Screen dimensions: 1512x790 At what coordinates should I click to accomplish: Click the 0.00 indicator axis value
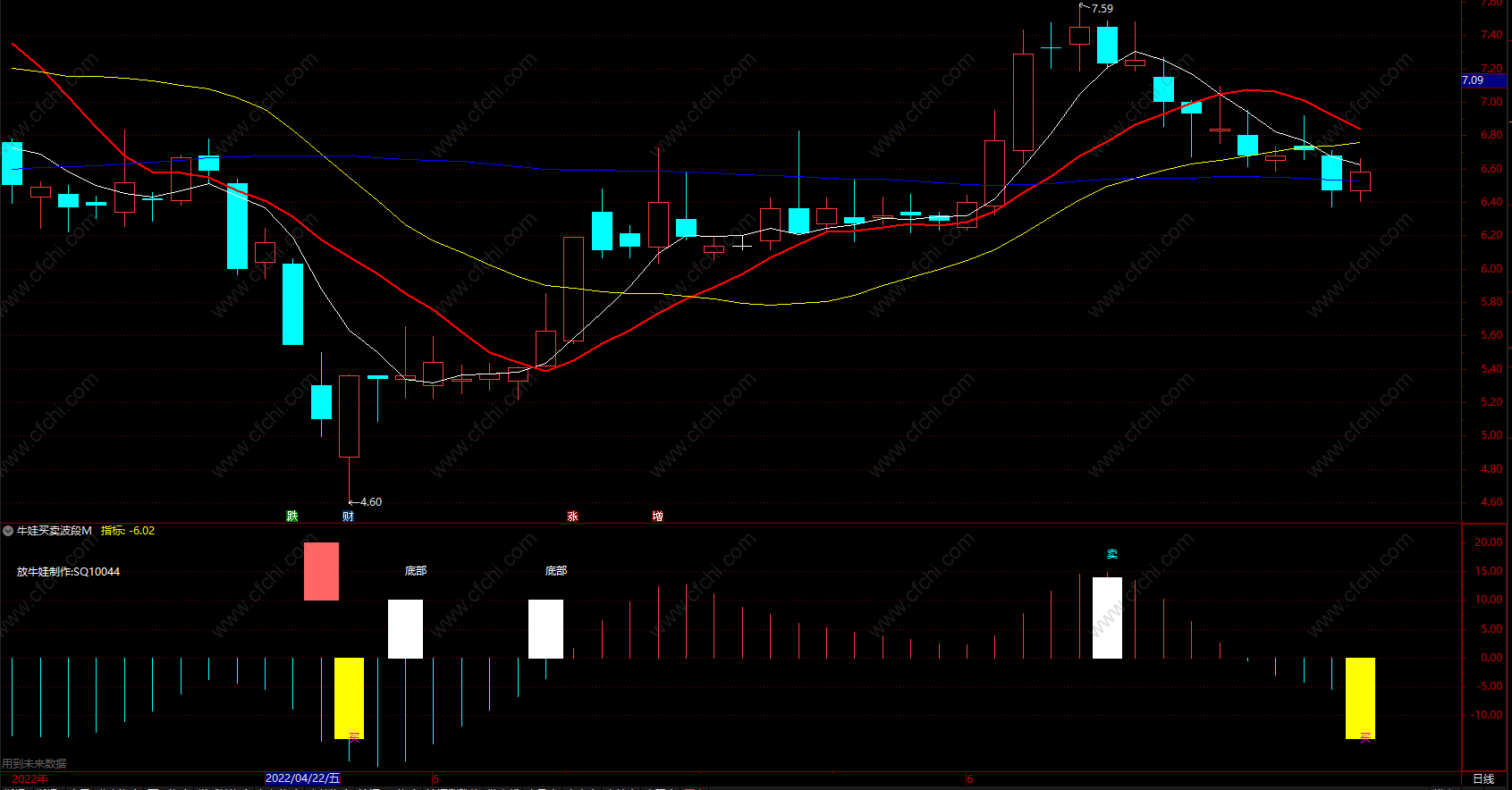[x=1491, y=658]
